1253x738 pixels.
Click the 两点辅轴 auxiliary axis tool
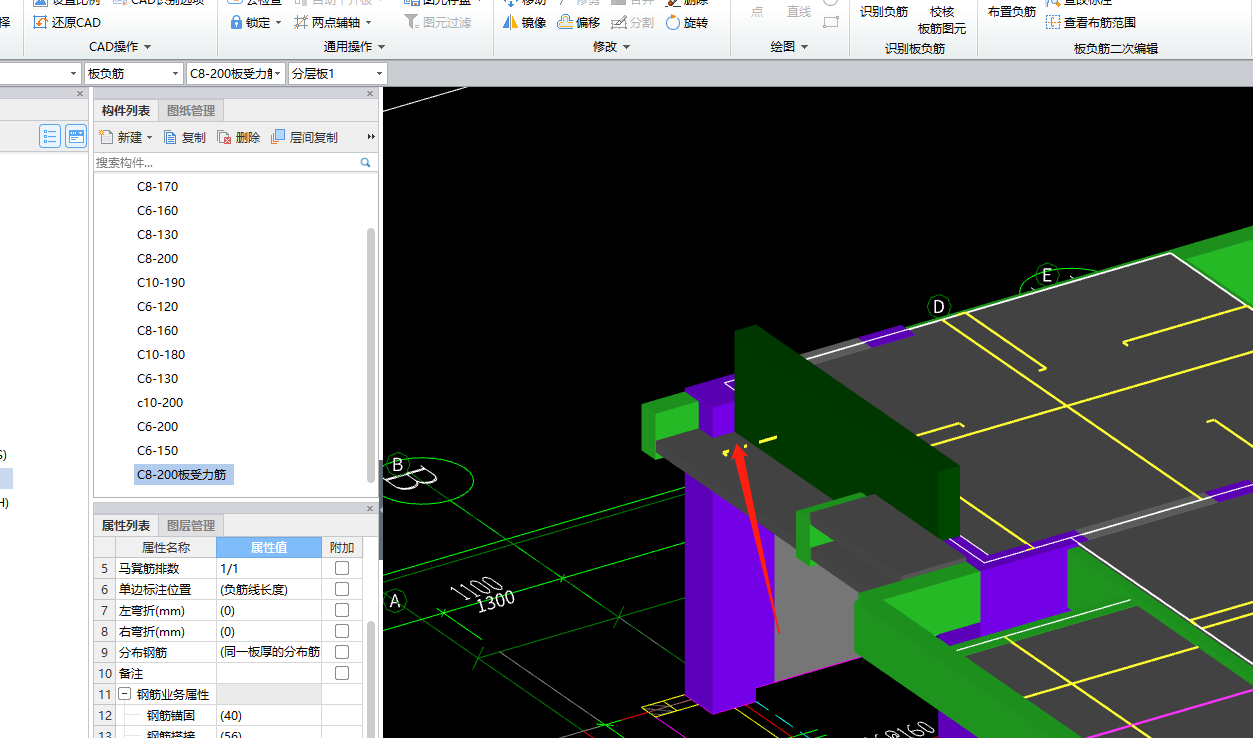(x=333, y=22)
